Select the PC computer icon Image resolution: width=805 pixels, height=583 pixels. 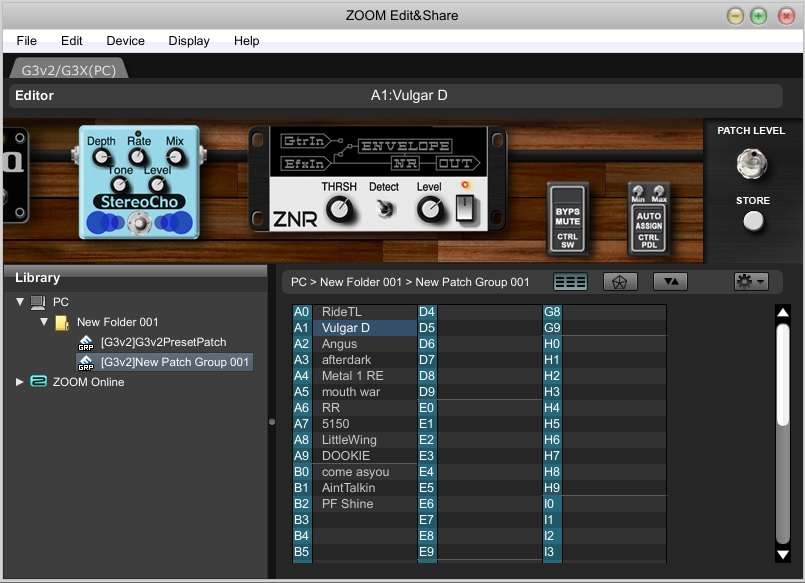pos(38,303)
